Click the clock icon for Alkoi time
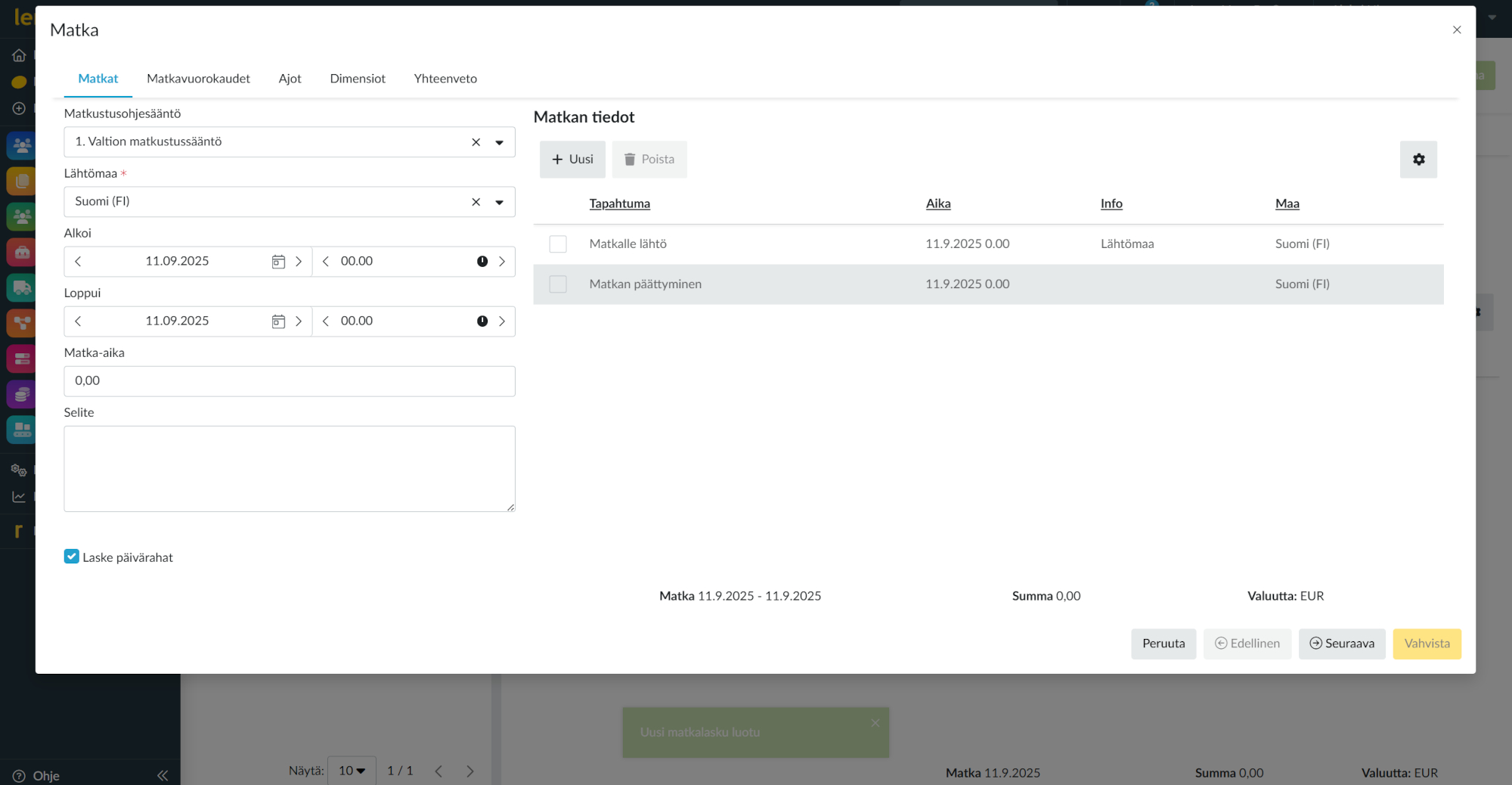The width and height of the screenshot is (1512, 785). [482, 262]
